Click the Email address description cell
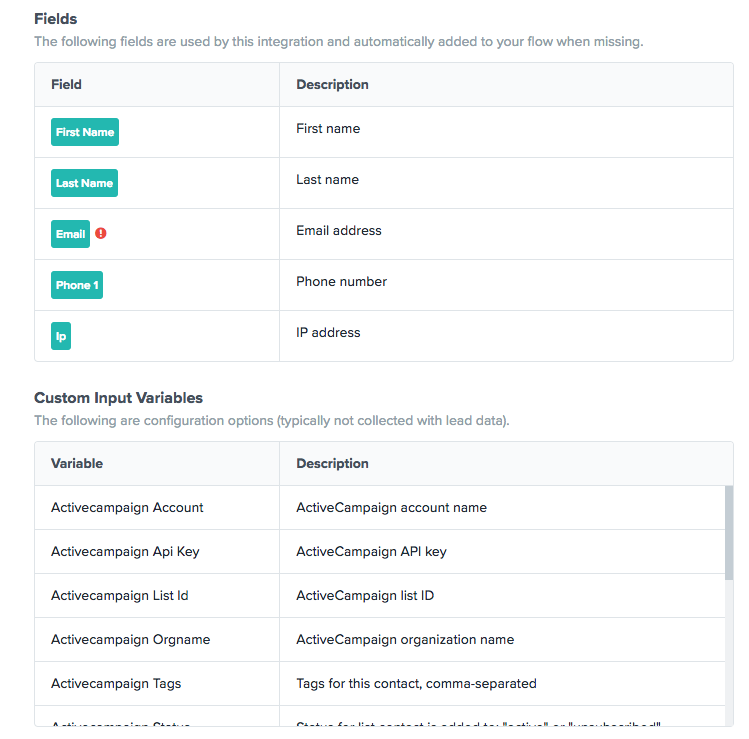 pyautogui.click(x=339, y=230)
